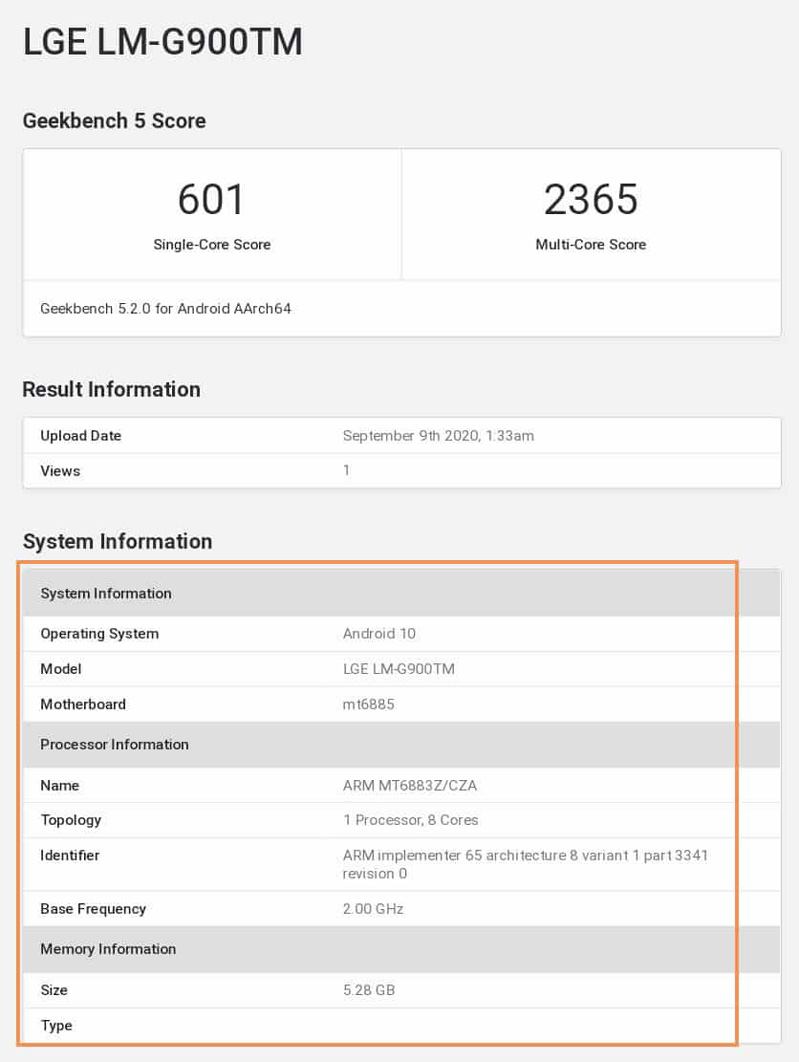799x1062 pixels.
Task: Select the Model value LGE LM-G900TM
Action: [x=398, y=669]
